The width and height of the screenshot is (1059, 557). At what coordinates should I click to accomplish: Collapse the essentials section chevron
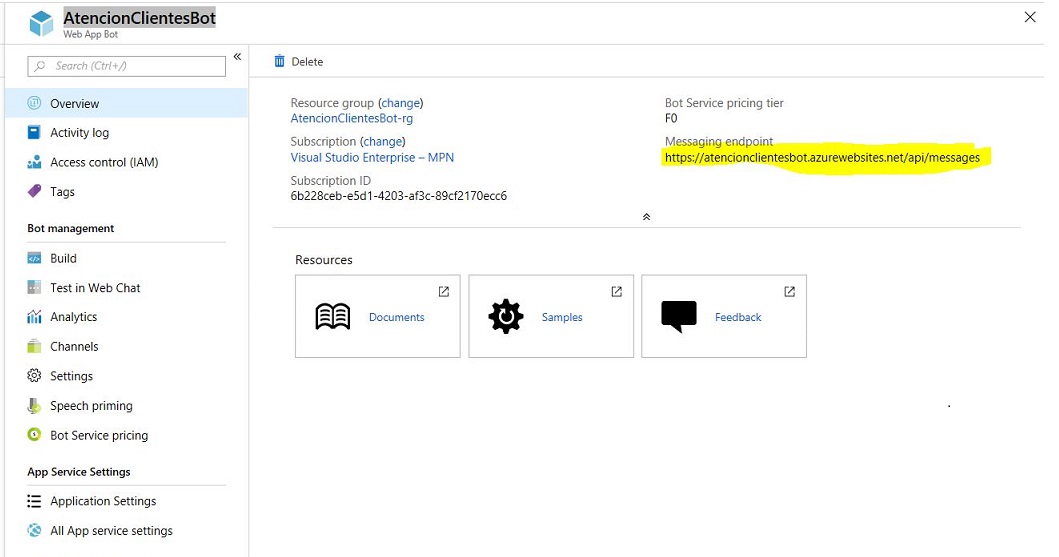coord(646,217)
